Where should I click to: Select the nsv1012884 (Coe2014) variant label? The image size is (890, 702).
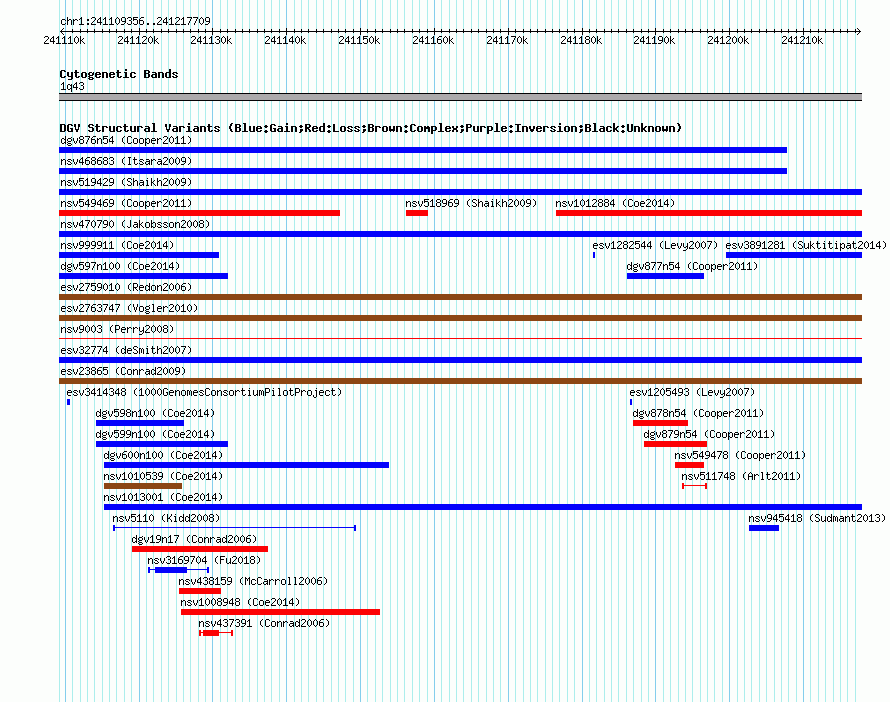[615, 203]
